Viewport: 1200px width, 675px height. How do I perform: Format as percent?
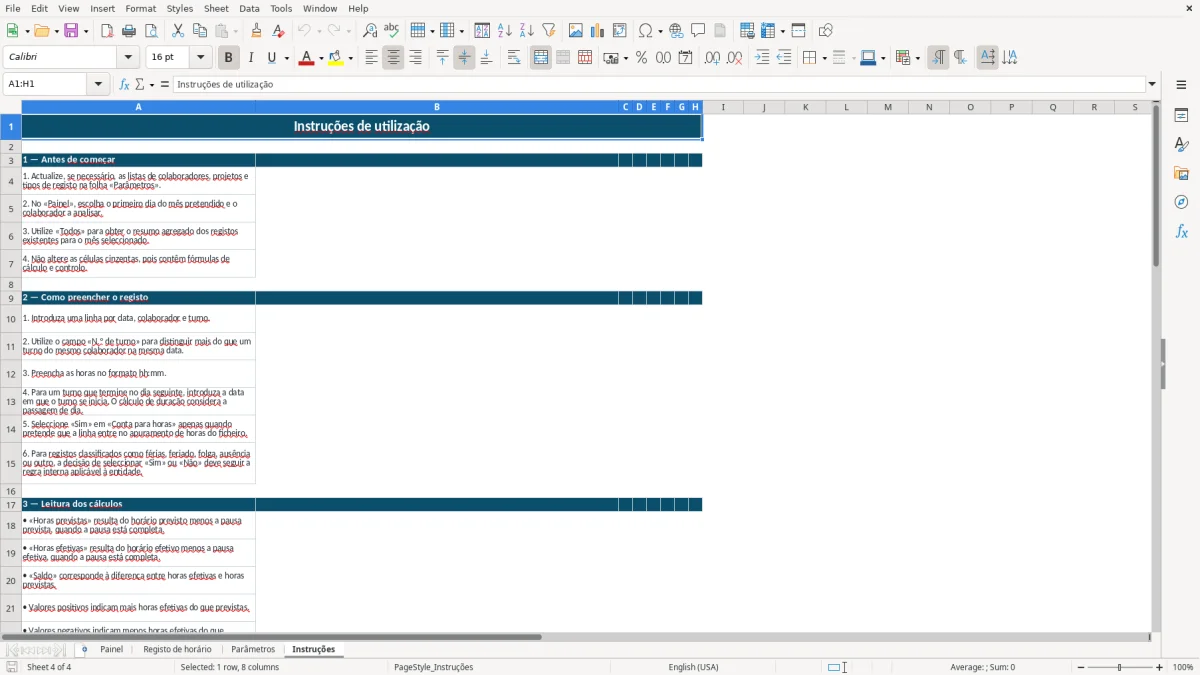coord(642,58)
